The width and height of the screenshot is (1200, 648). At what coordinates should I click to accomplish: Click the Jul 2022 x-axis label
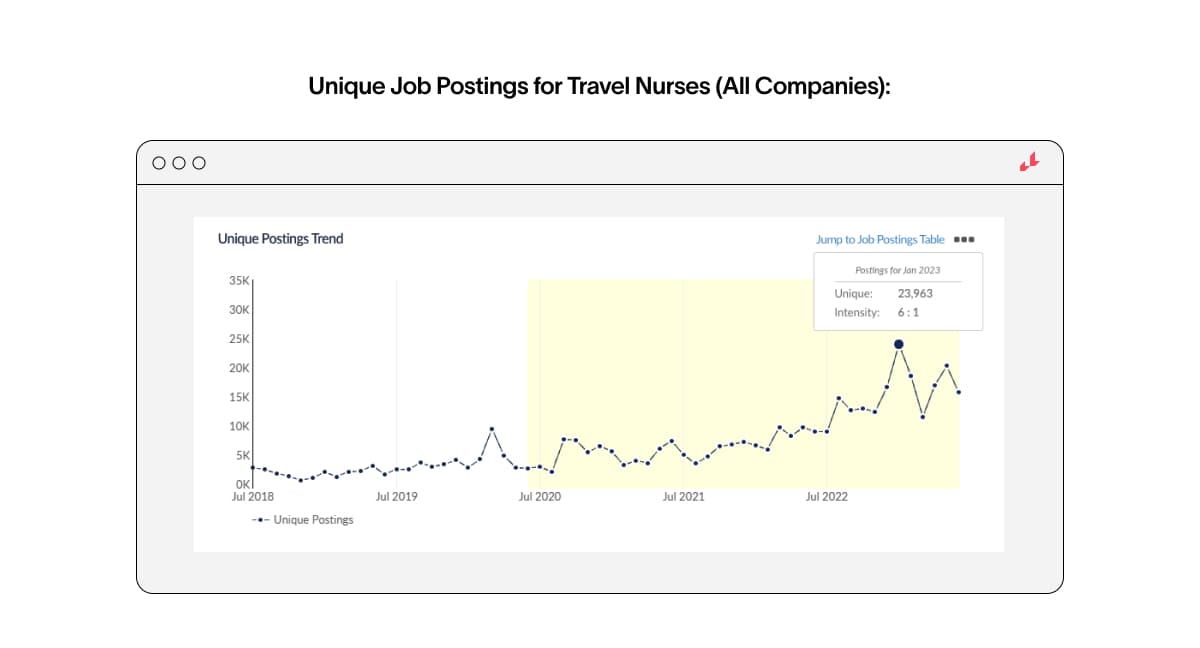pyautogui.click(x=826, y=496)
